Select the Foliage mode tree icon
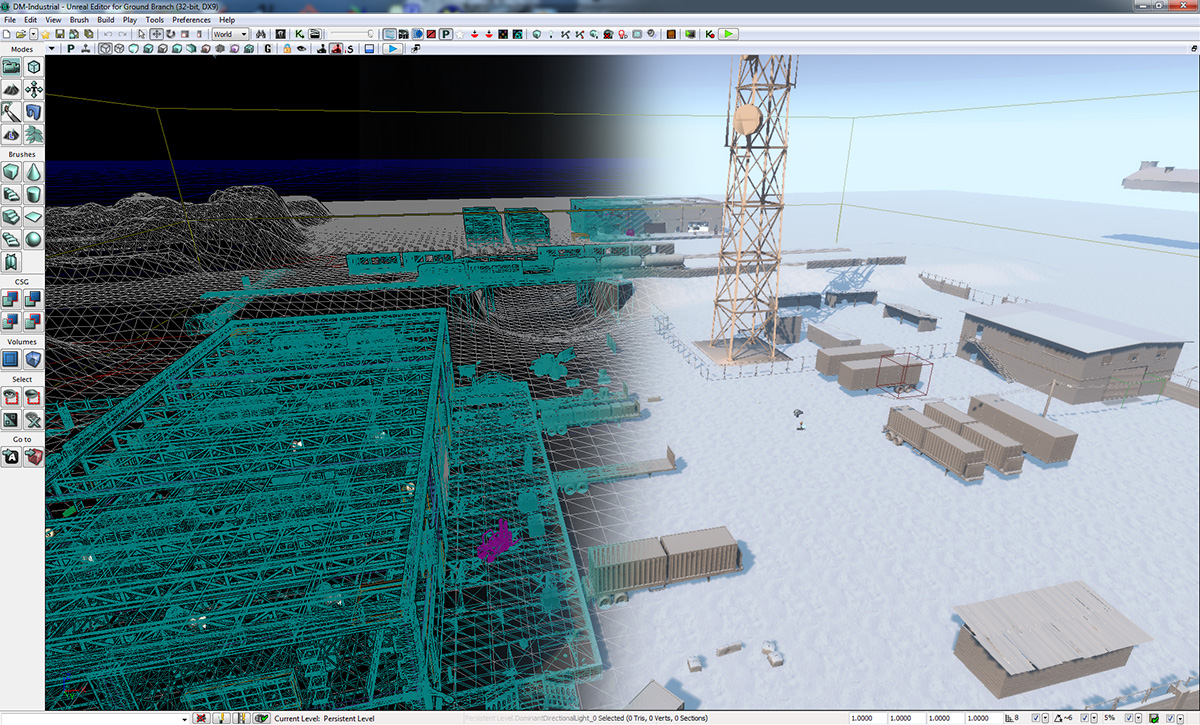1200x725 pixels. pyautogui.click(x=33, y=134)
